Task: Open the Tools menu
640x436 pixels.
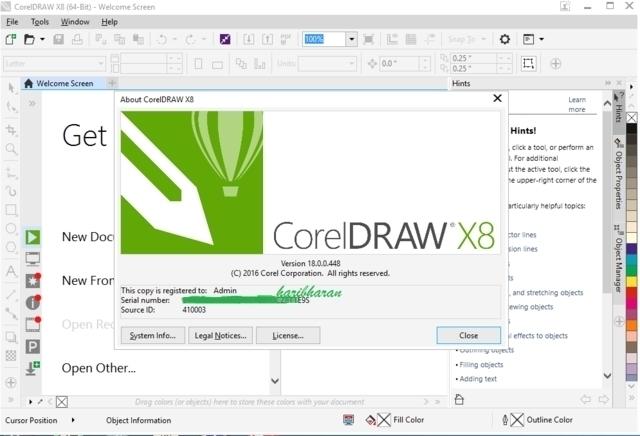Action: click(40, 22)
